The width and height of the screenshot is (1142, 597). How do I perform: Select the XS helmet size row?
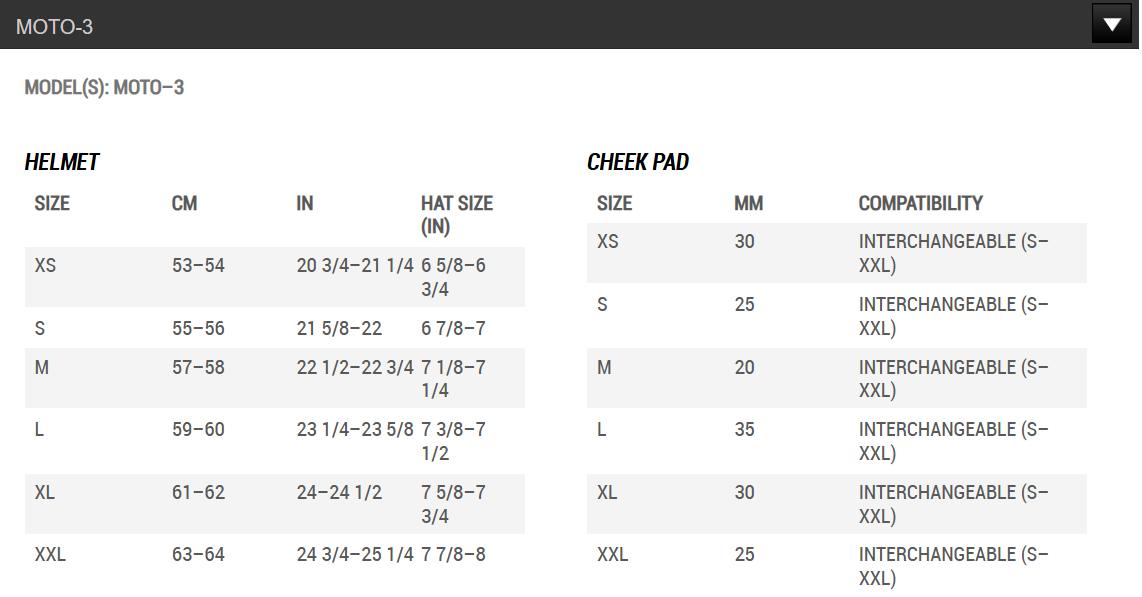pyautogui.click(x=275, y=277)
